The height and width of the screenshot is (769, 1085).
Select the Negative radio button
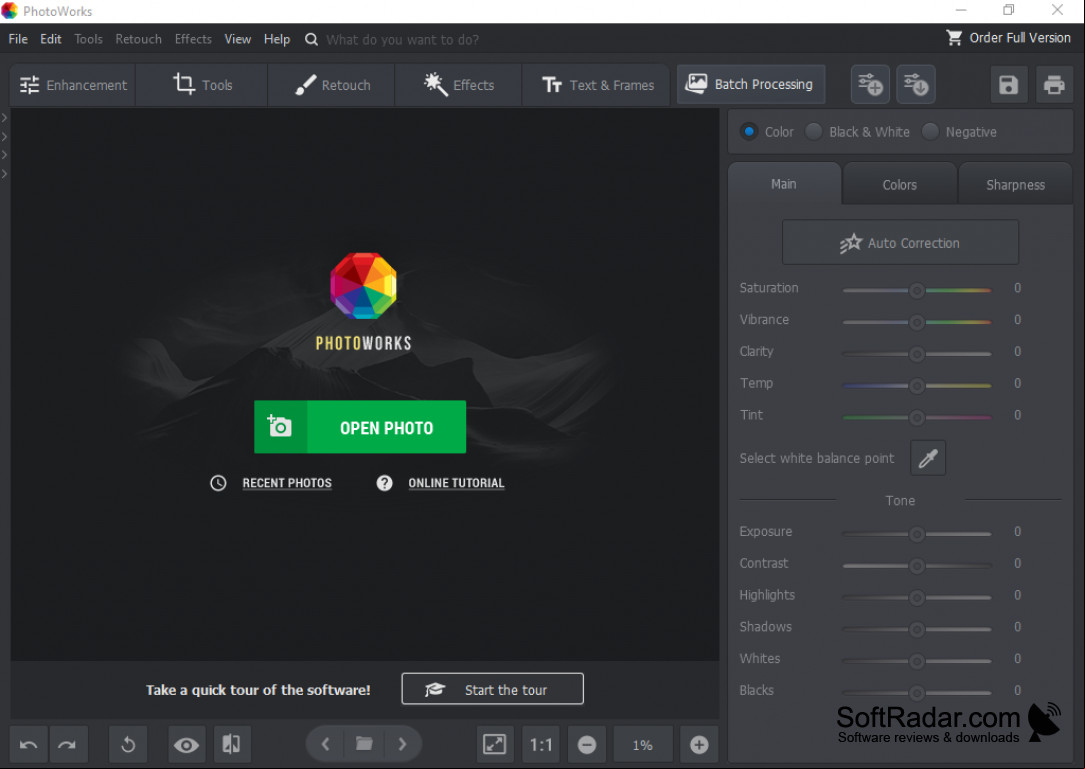coord(930,132)
